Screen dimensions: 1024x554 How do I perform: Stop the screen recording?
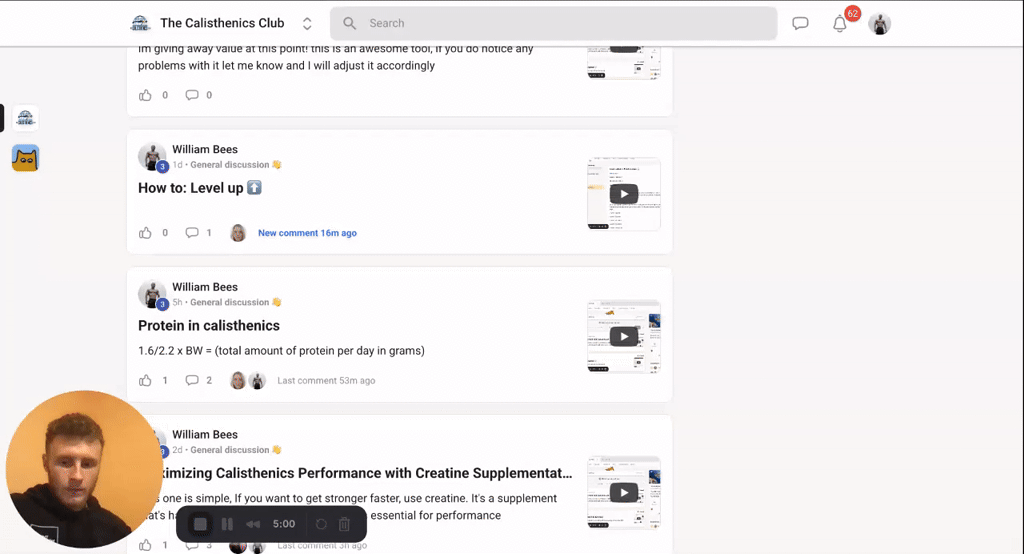pos(200,524)
